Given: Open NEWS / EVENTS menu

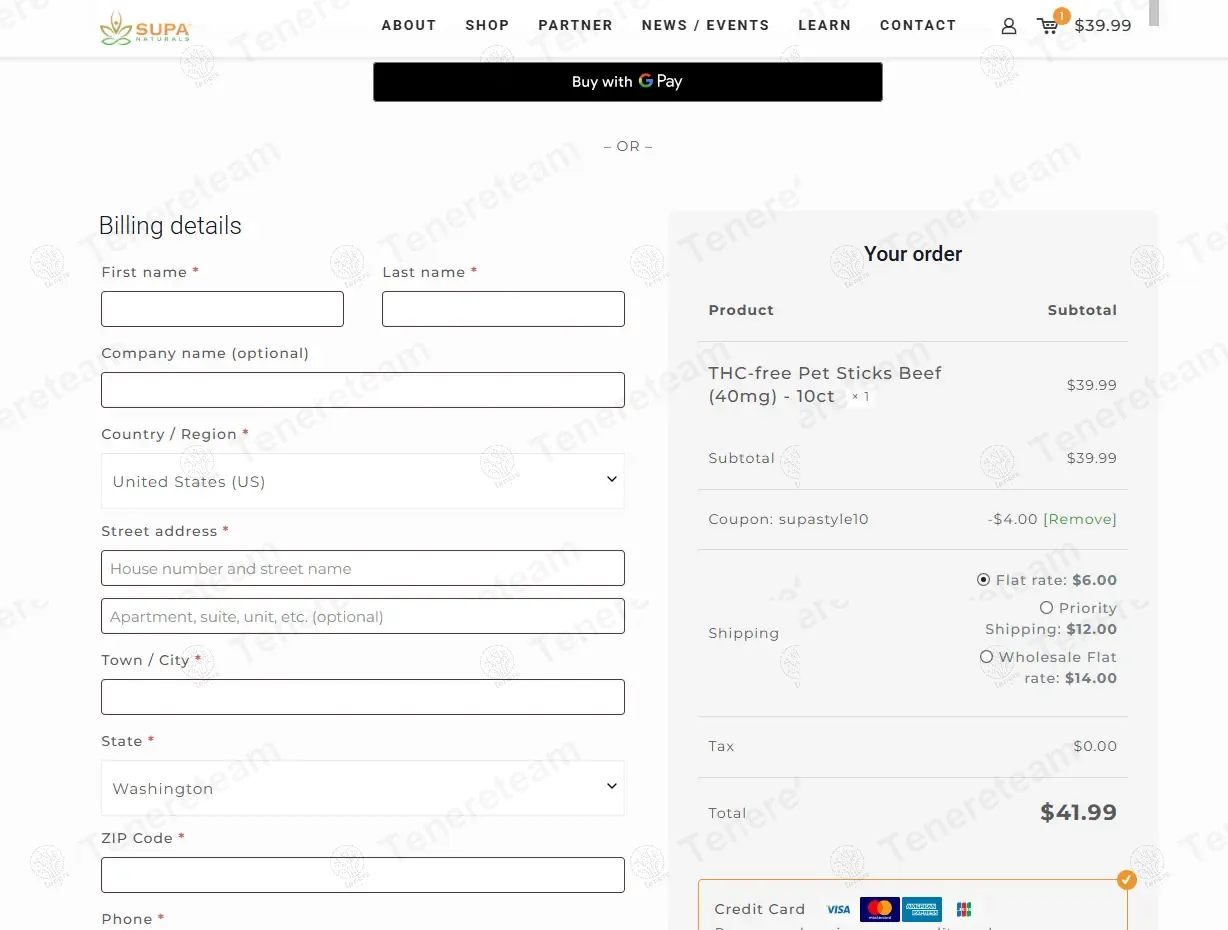Looking at the screenshot, I should click(706, 26).
